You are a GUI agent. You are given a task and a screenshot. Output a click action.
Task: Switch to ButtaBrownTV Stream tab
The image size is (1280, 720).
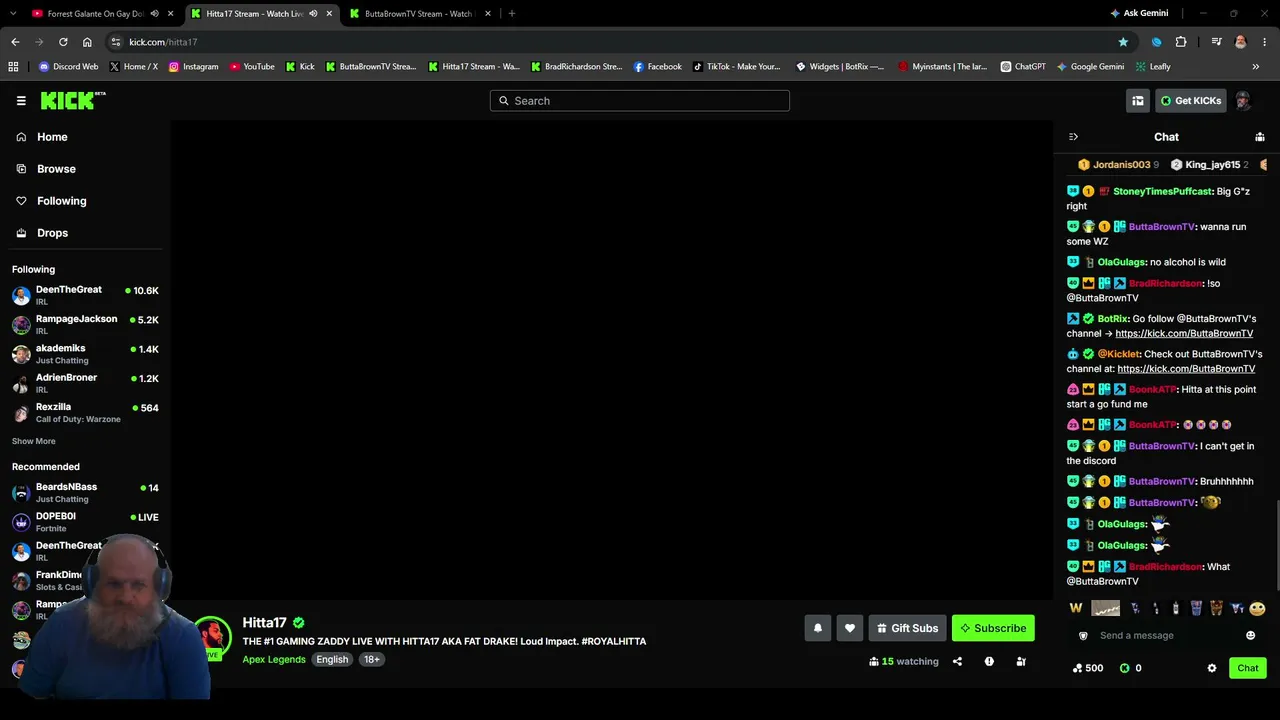point(418,14)
